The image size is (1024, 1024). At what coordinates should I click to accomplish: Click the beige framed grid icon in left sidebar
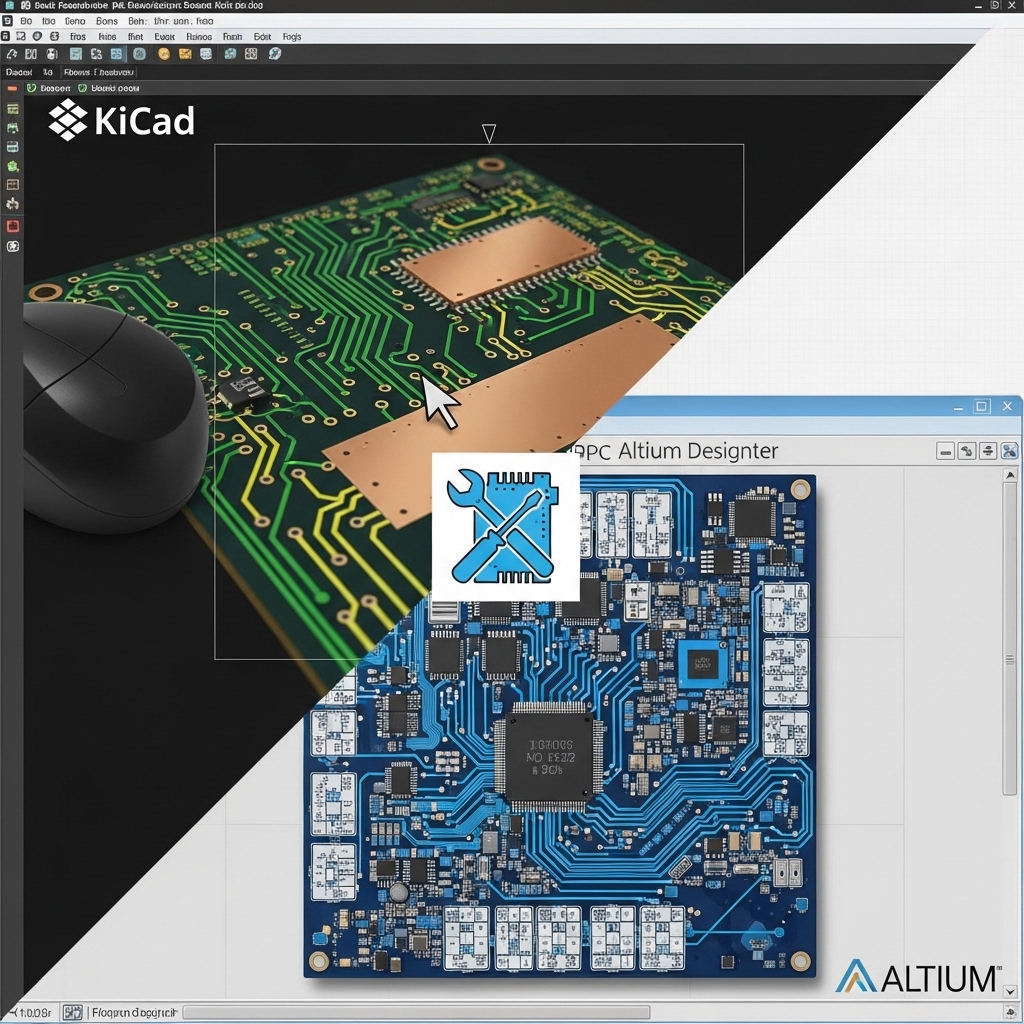coord(12,185)
